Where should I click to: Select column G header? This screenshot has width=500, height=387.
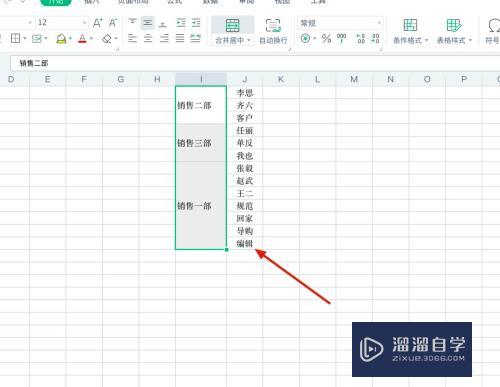[121, 79]
